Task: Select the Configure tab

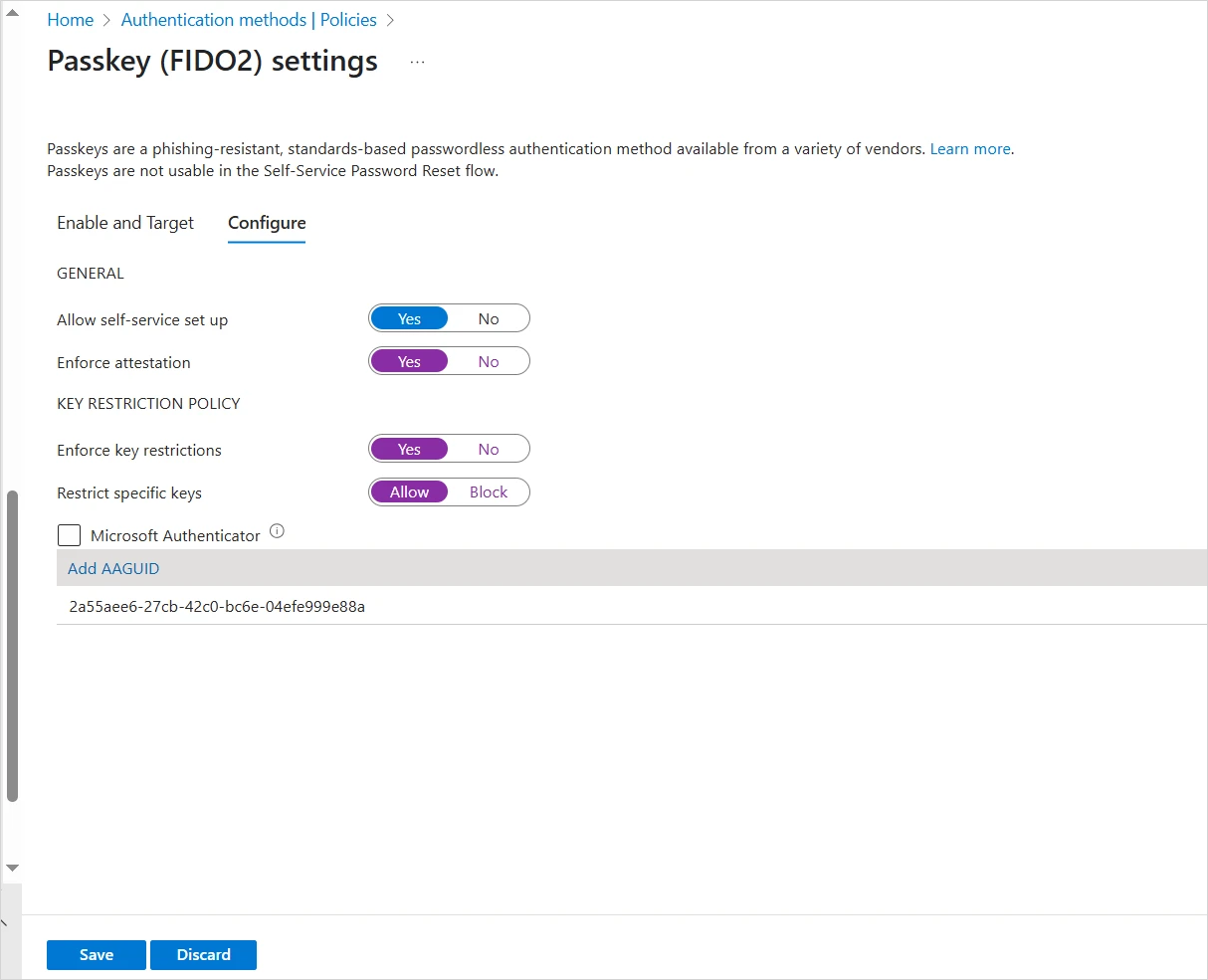Action: [267, 223]
